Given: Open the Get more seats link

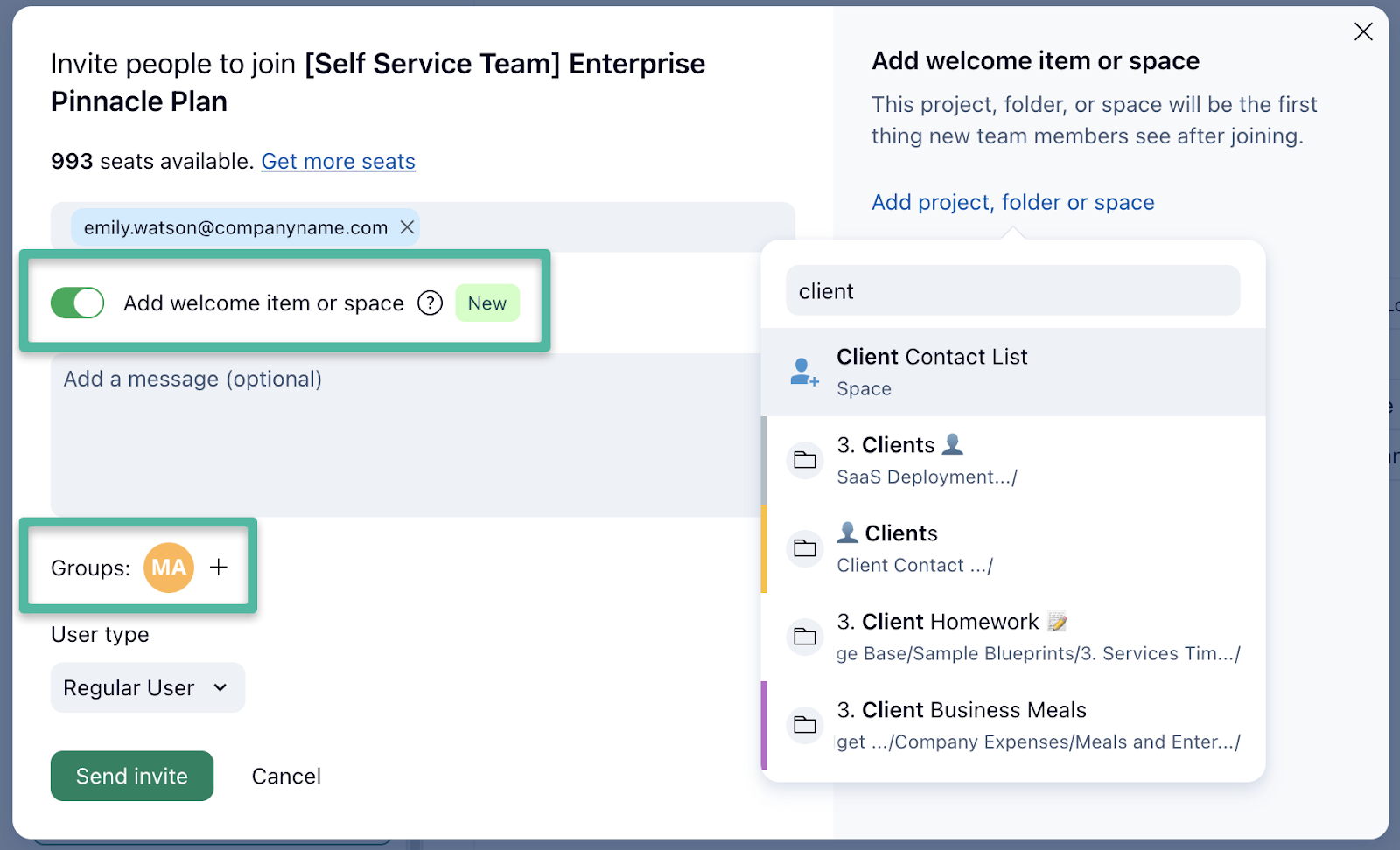Looking at the screenshot, I should click(x=338, y=161).
